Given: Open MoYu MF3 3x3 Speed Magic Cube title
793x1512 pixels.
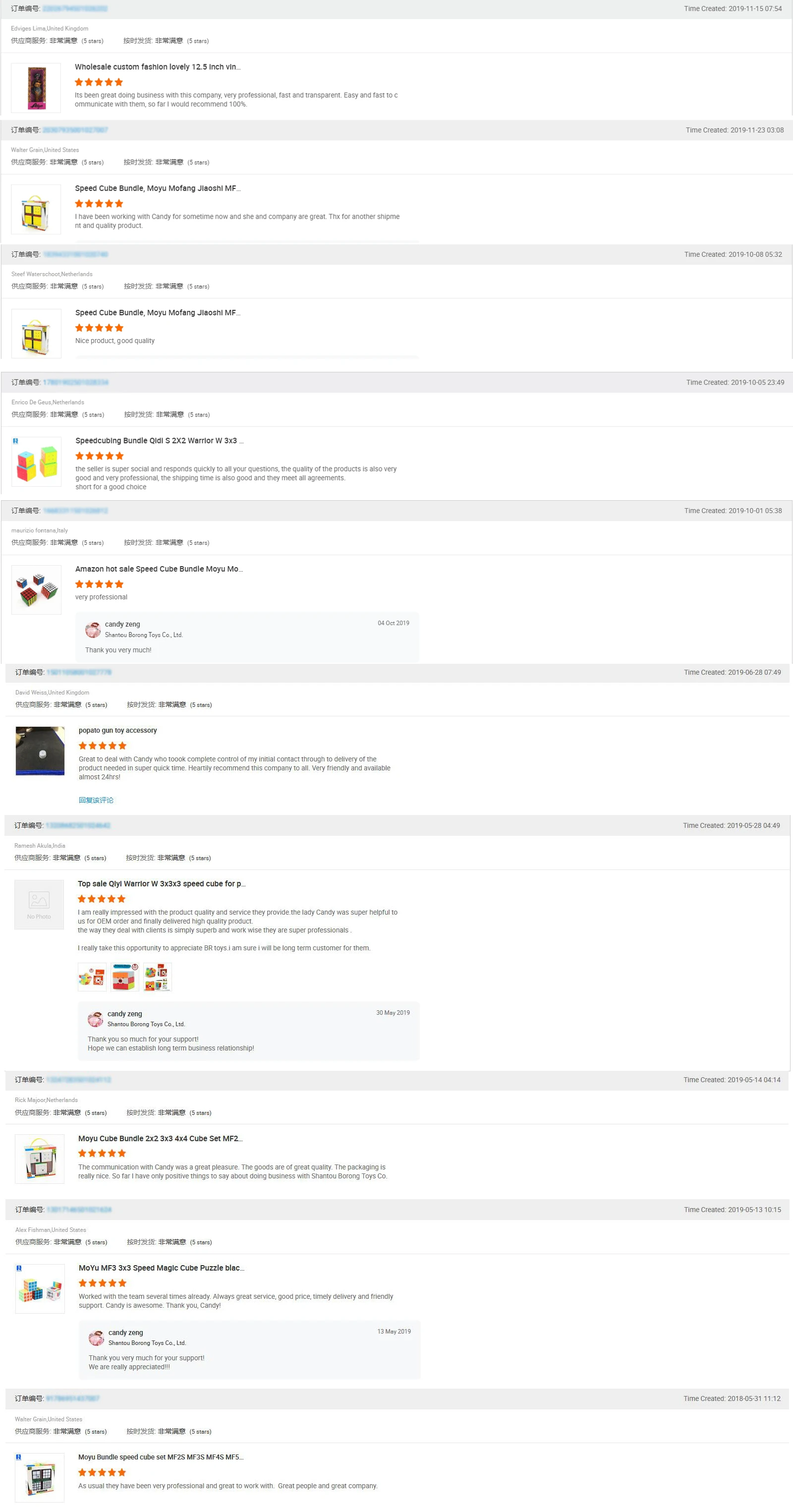Looking at the screenshot, I should click(x=162, y=1267).
